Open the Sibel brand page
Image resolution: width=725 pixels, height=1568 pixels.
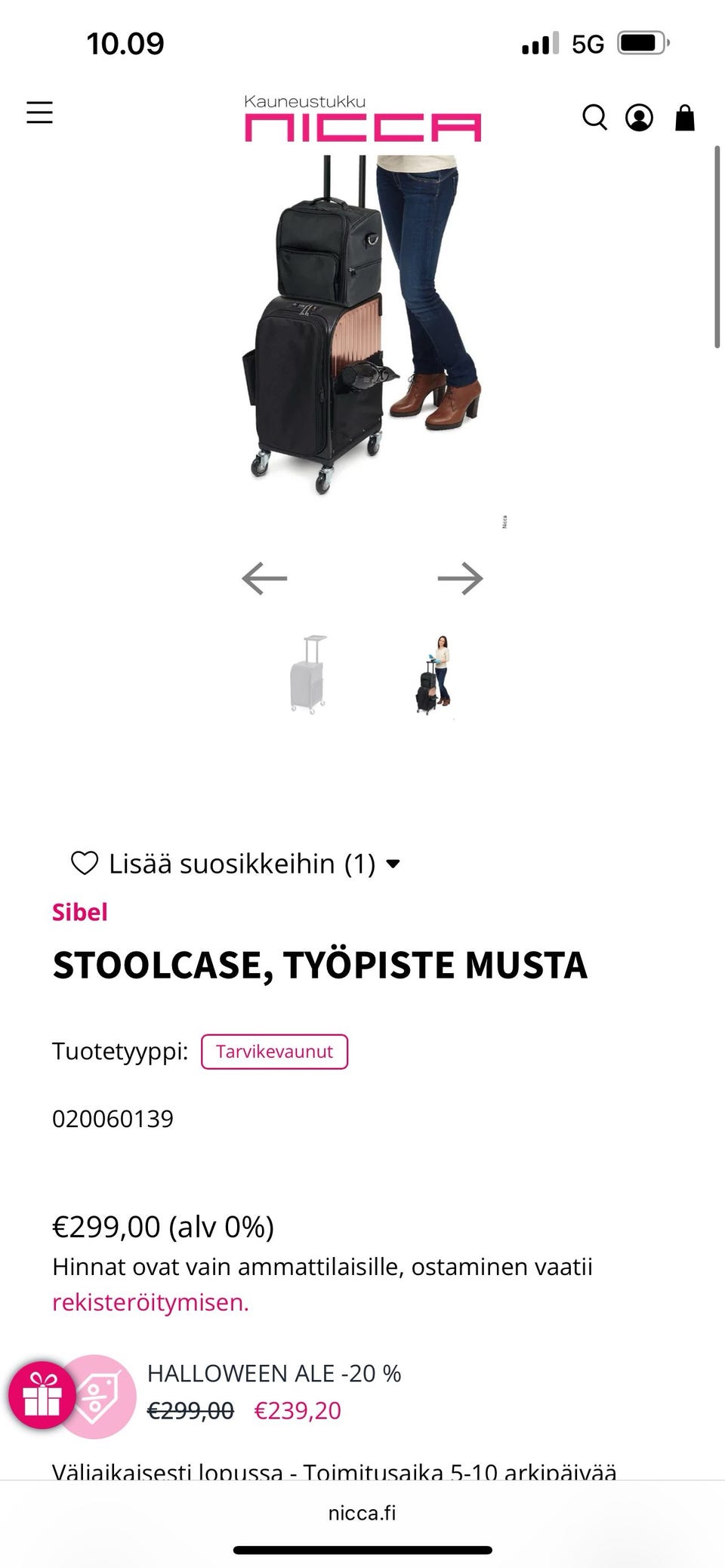(79, 911)
